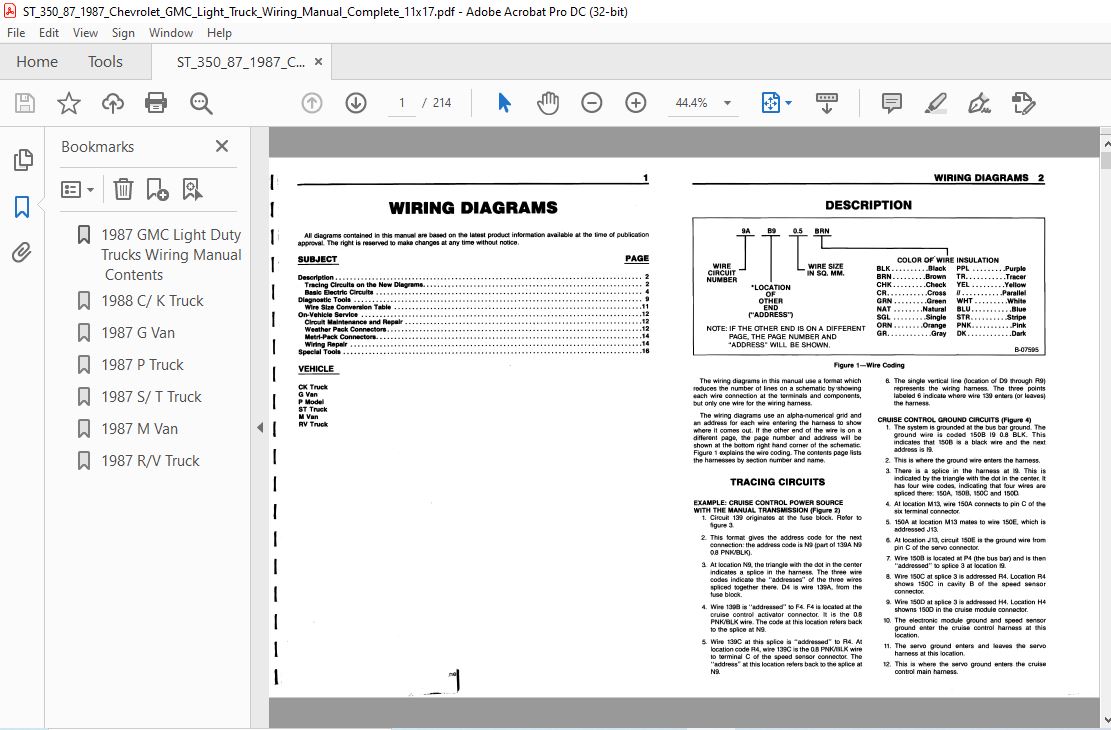Close the ST_350_87_1987 document tab
1111x730 pixels.
point(318,62)
